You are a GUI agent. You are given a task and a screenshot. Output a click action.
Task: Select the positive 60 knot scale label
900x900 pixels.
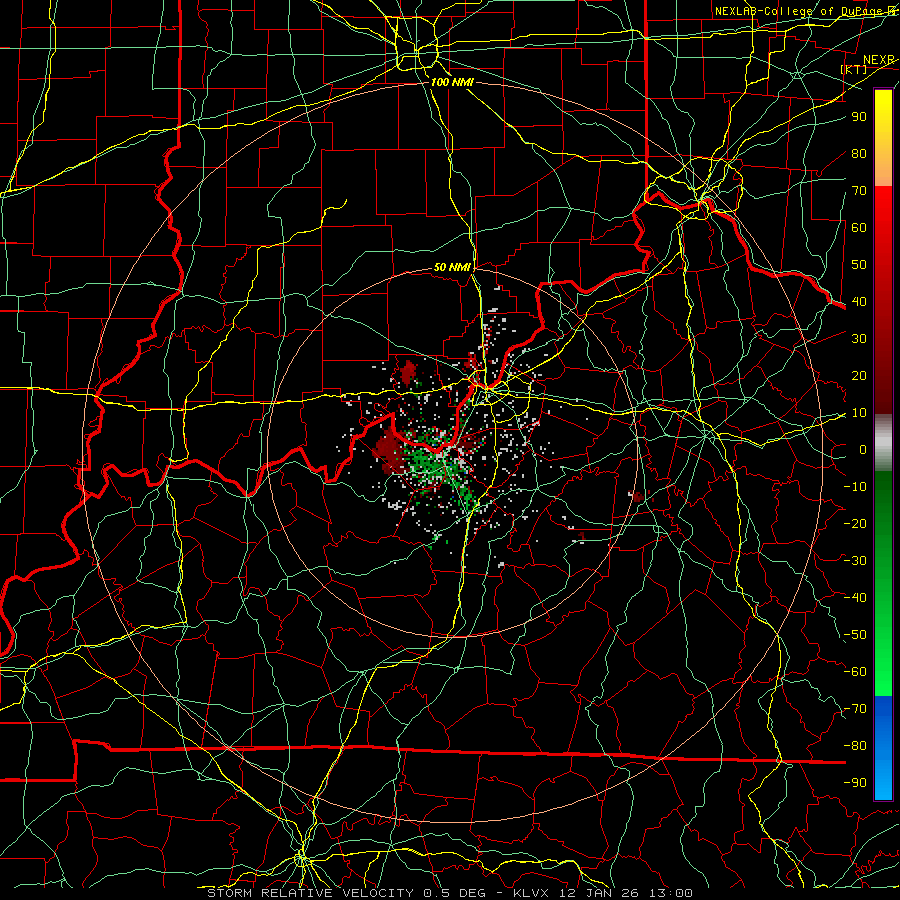click(859, 227)
